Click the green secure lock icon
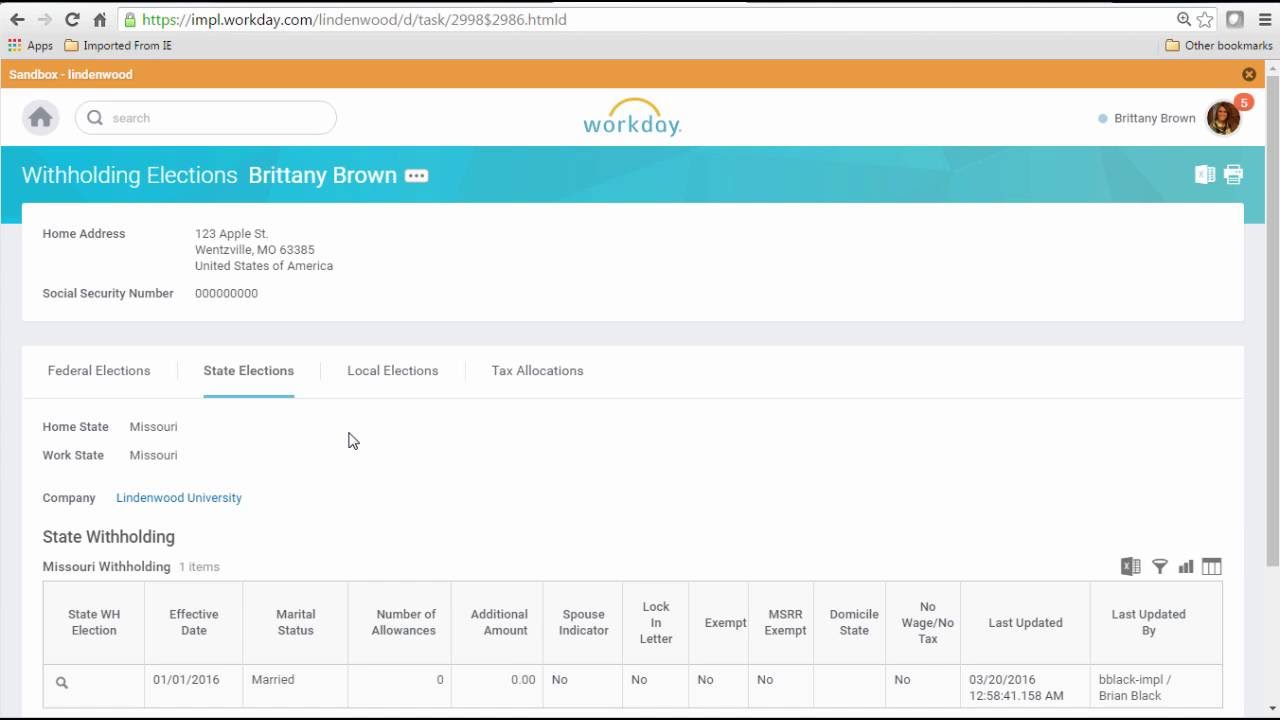Viewport: 1280px width, 720px height. click(130, 19)
